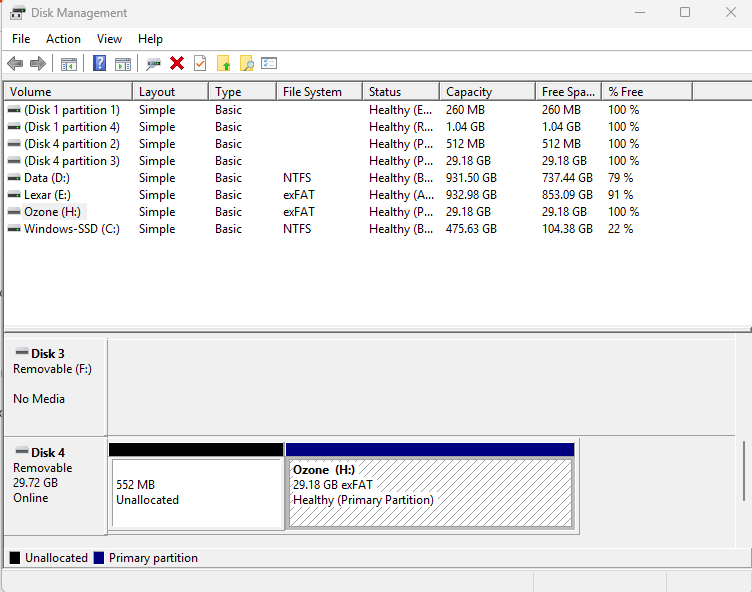Minimize the Disk Management window

[640, 12]
